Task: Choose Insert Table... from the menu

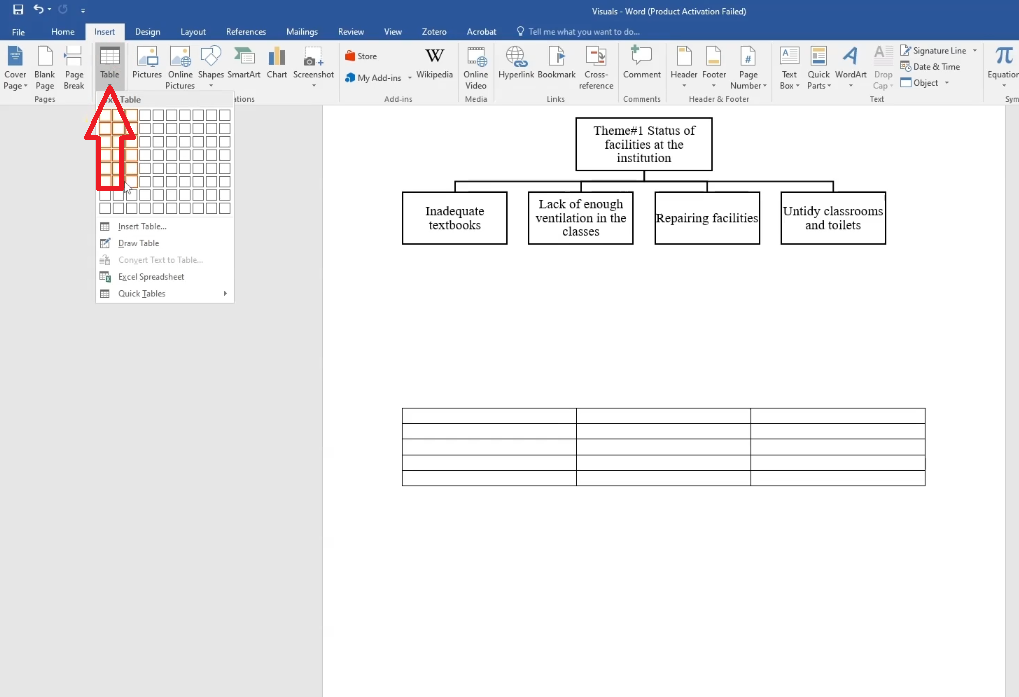Action: click(142, 227)
